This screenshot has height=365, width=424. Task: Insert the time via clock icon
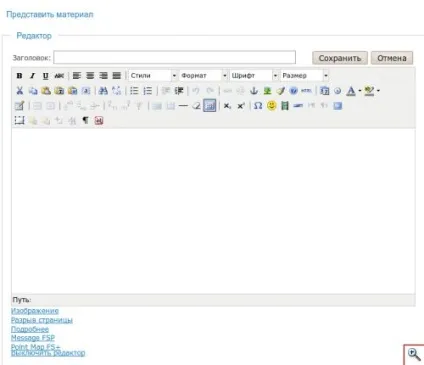(x=338, y=91)
